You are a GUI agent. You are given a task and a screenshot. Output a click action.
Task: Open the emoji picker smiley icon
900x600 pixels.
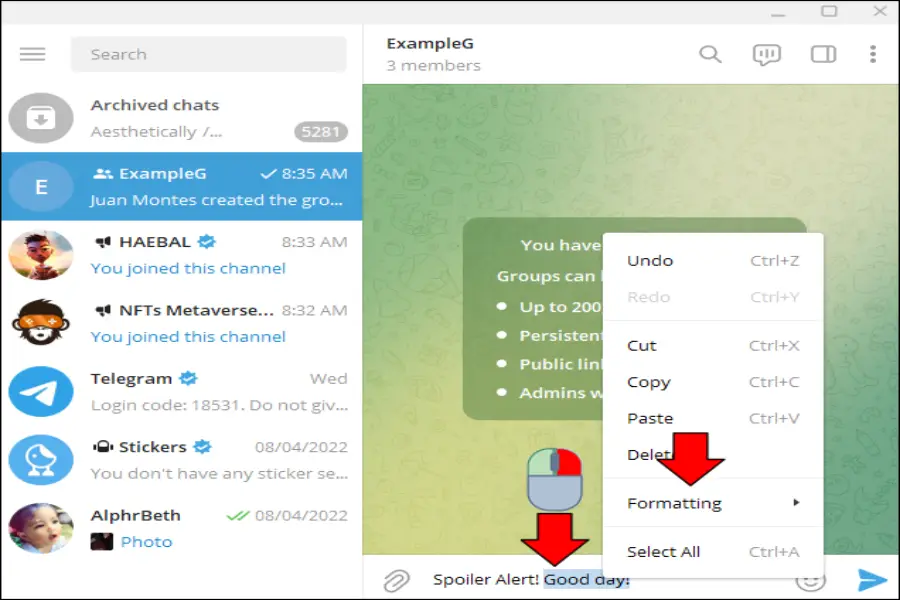point(811,579)
